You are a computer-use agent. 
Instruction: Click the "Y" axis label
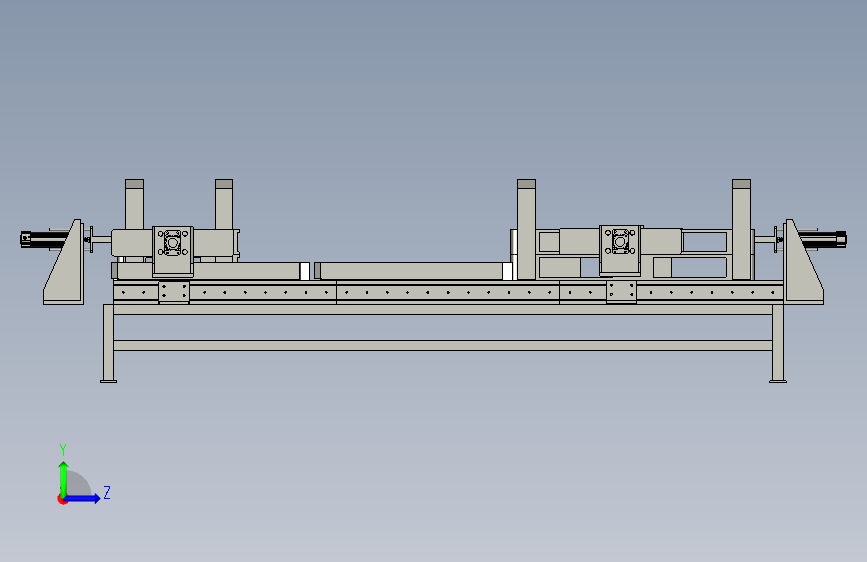[x=63, y=450]
